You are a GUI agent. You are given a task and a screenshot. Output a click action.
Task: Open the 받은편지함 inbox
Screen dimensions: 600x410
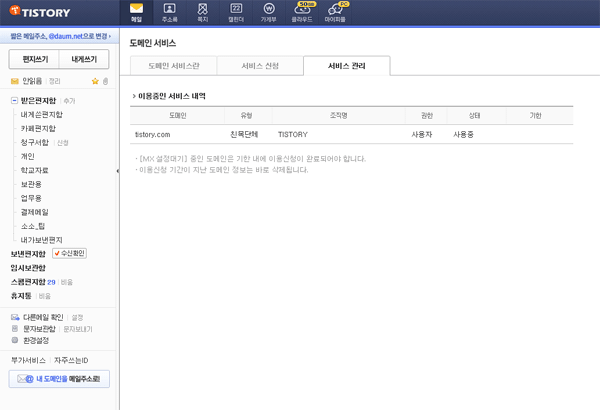pos(38,101)
